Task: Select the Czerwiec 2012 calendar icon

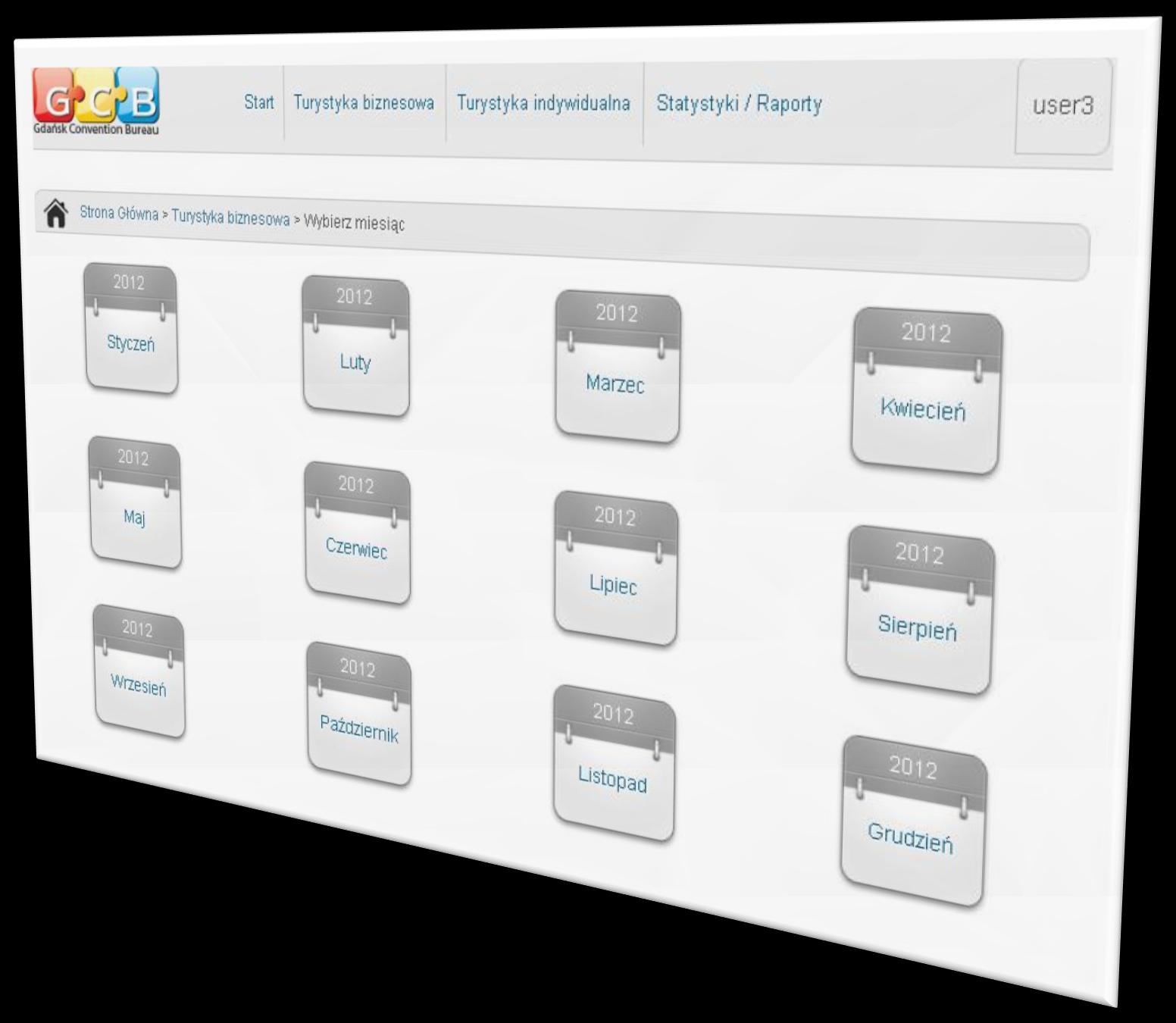Action: coord(357,533)
